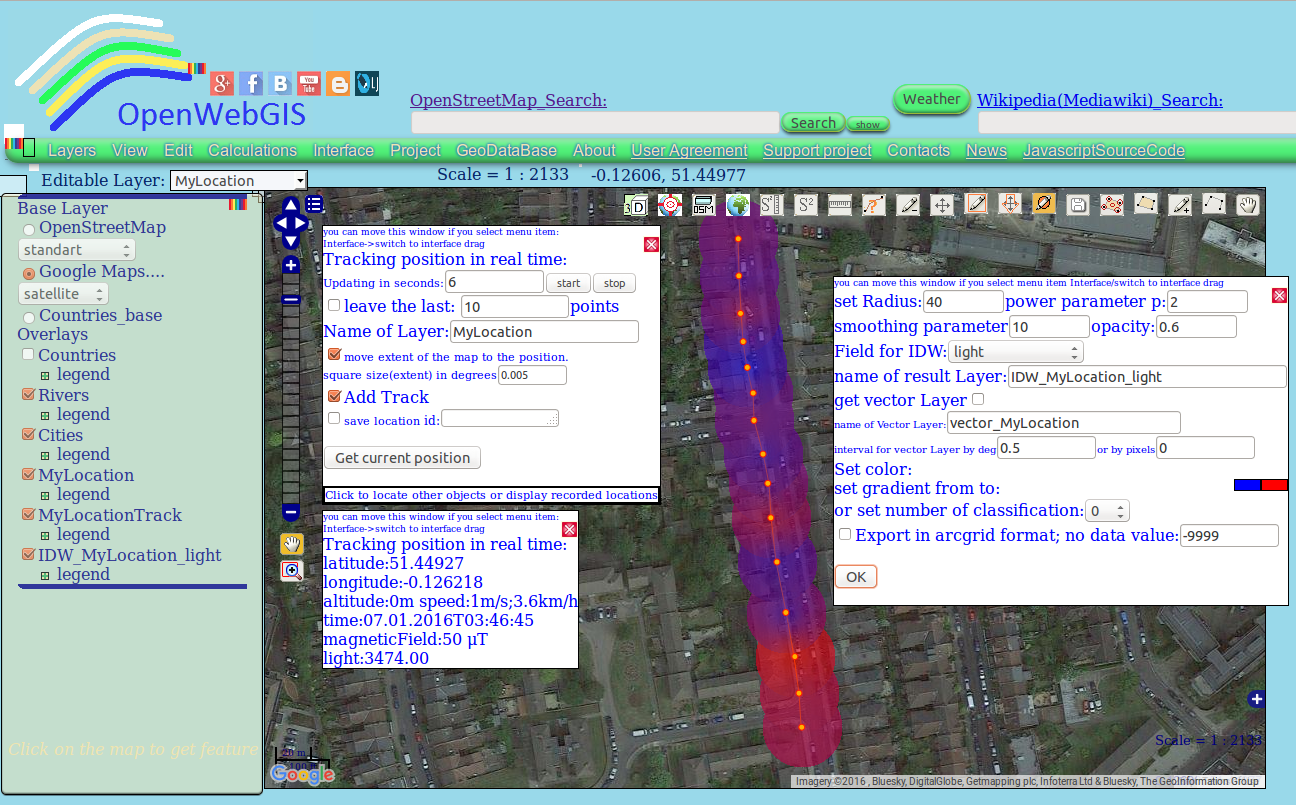This screenshot has width=1296, height=805.
Task: Open the Google Maps 'satellite' dropdown
Action: [64, 294]
